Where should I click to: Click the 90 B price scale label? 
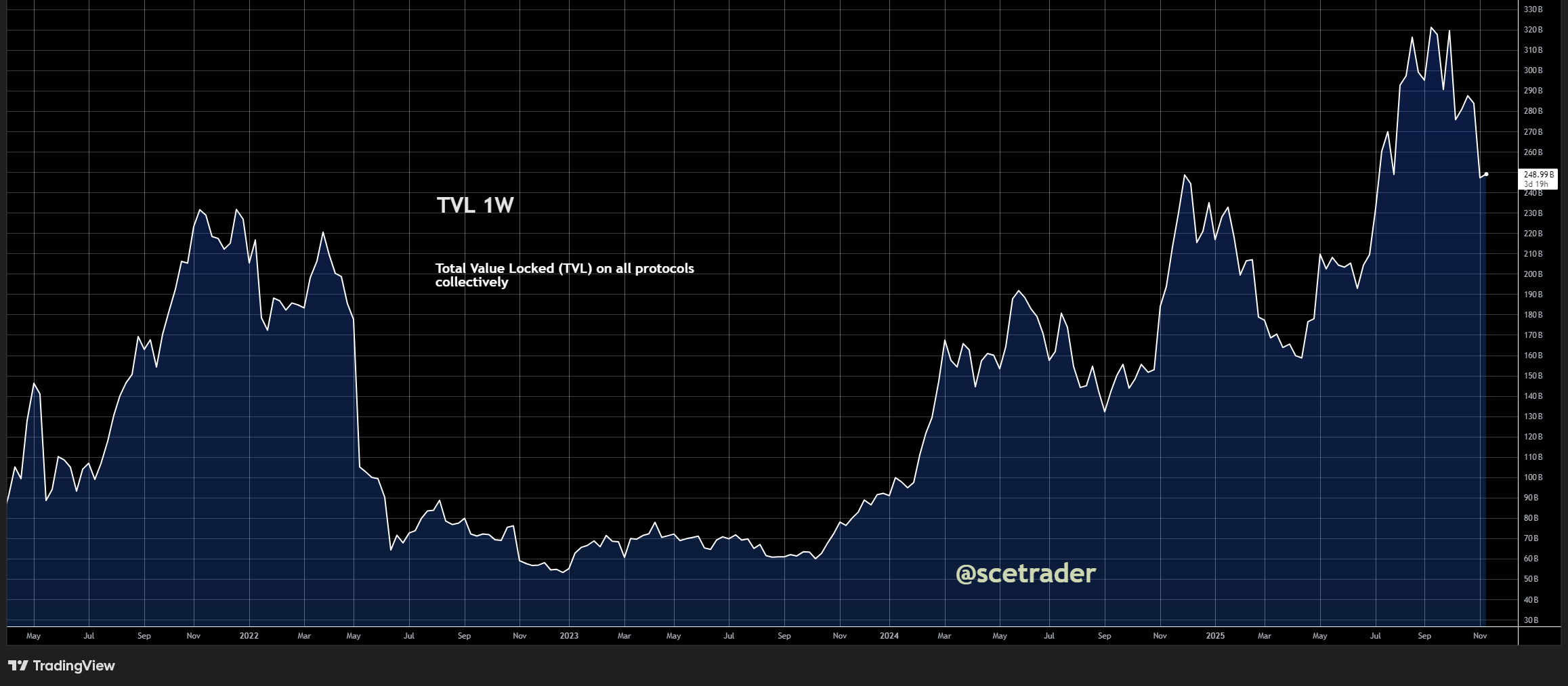pos(1531,498)
